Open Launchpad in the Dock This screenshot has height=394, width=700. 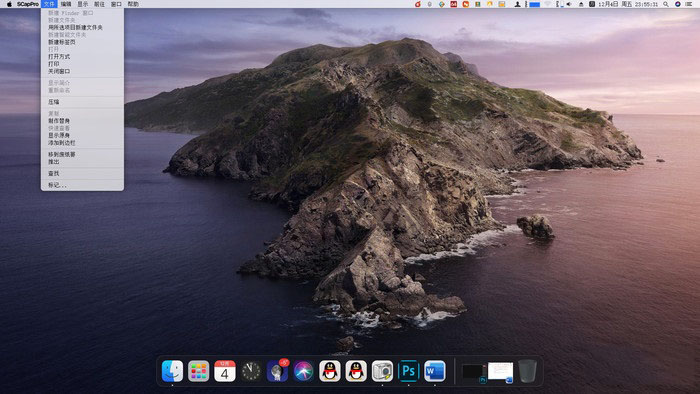199,371
